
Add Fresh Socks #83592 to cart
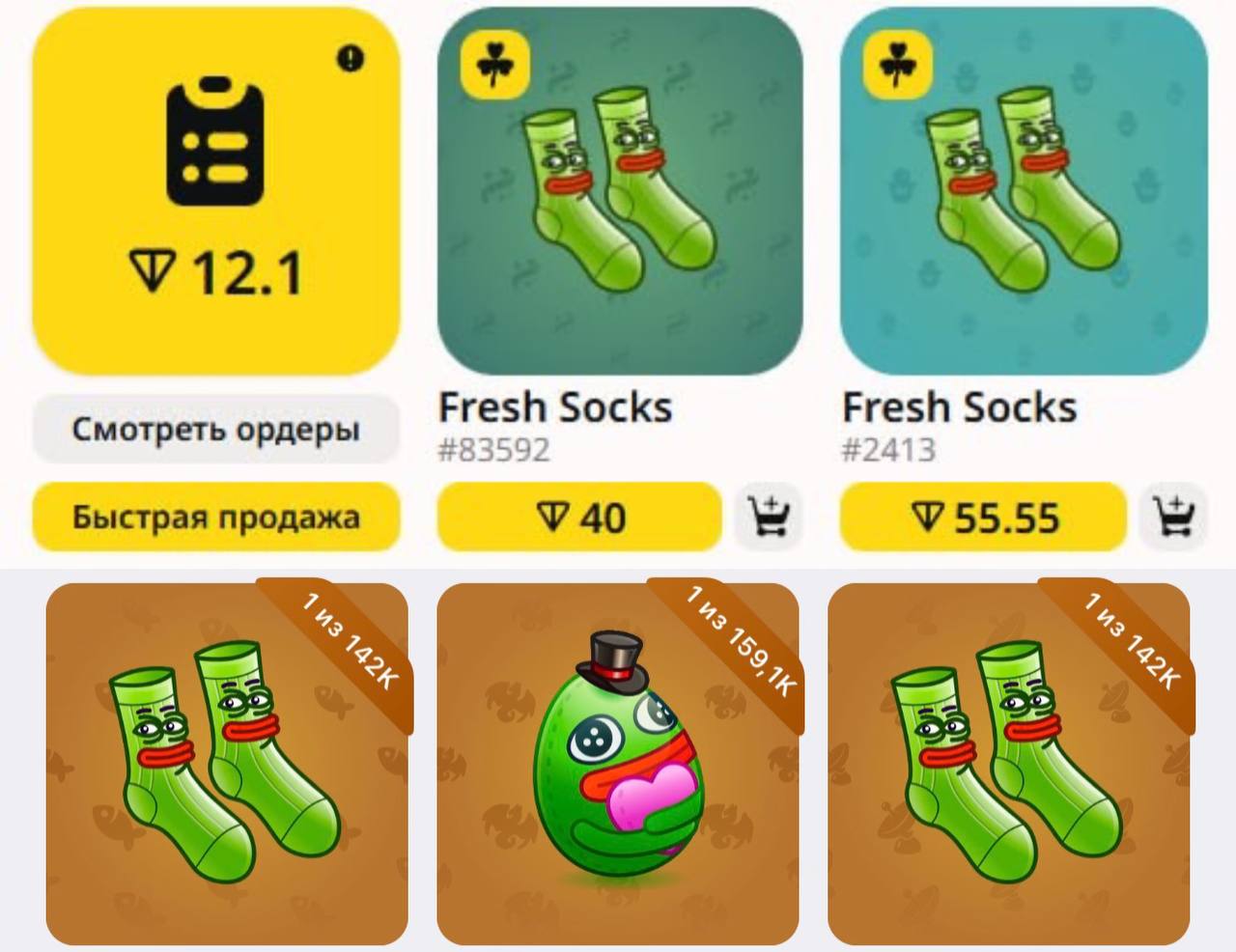[769, 517]
